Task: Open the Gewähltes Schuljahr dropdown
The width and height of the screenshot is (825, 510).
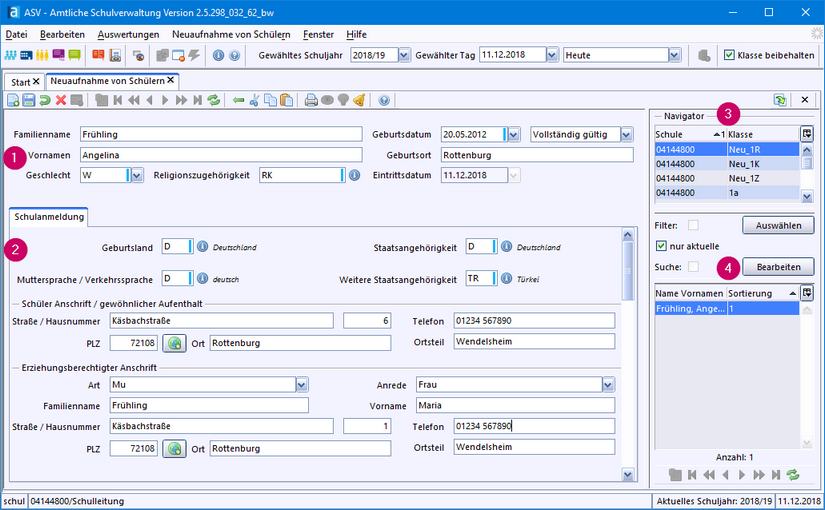Action: point(405,55)
